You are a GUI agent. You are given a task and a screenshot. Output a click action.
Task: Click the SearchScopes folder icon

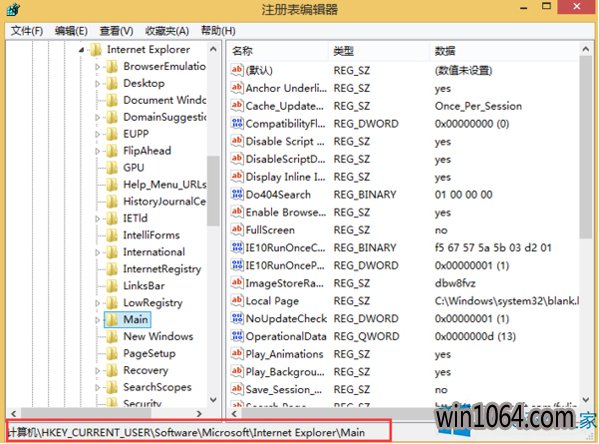pos(112,387)
